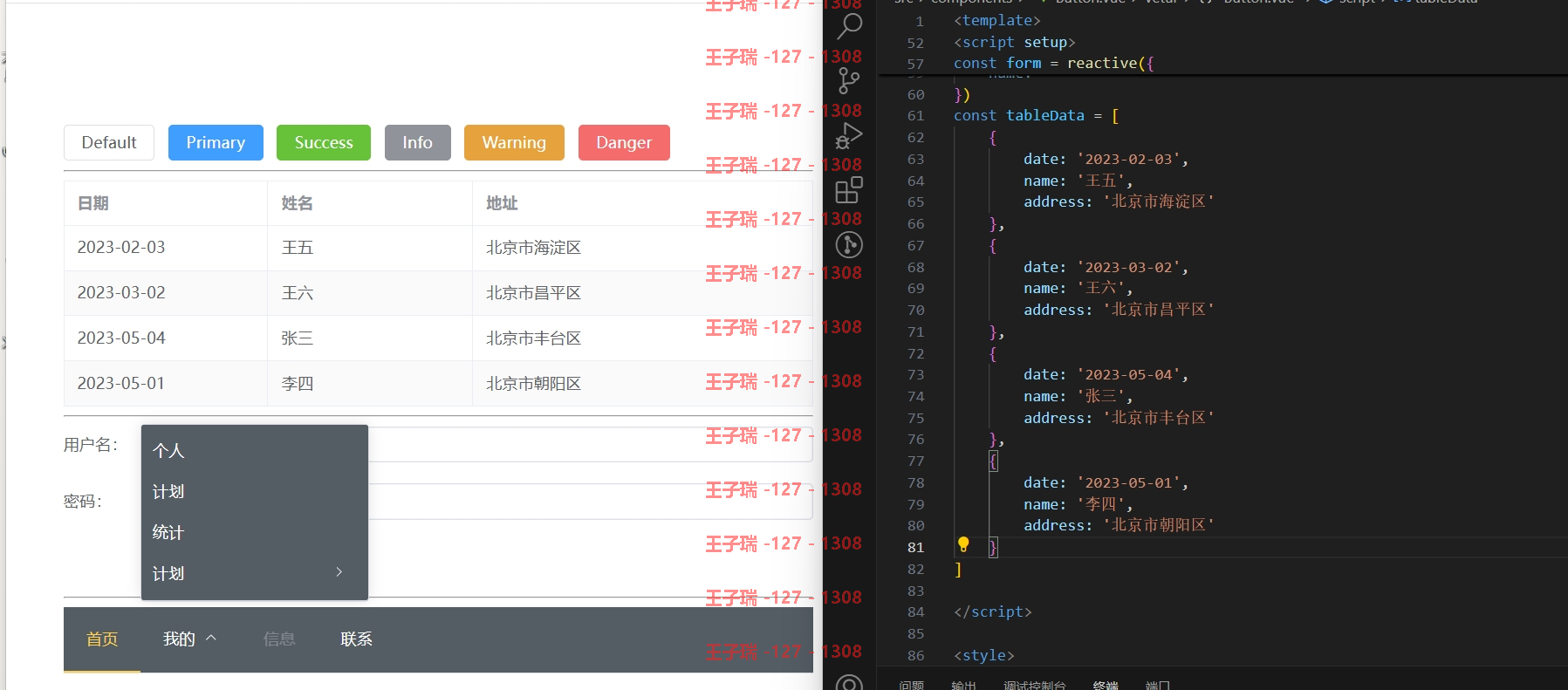
Task: Select the 个人 item in the popup menu
Action: tap(255, 450)
